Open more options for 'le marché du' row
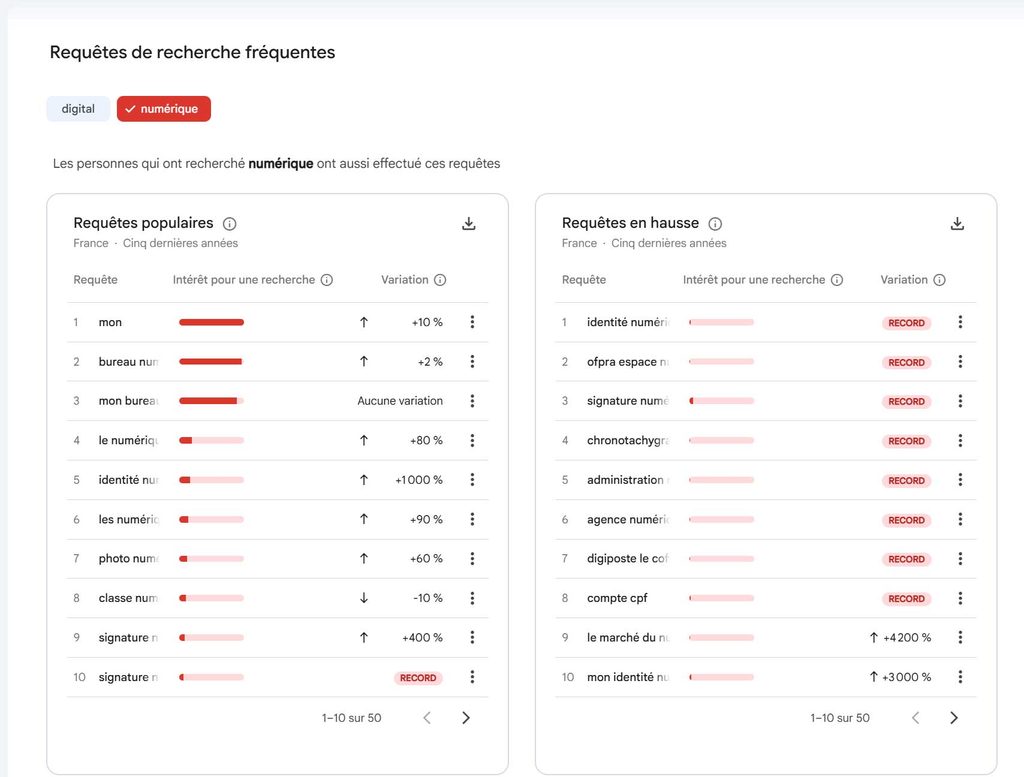Viewport: 1024px width, 777px height. coord(960,637)
